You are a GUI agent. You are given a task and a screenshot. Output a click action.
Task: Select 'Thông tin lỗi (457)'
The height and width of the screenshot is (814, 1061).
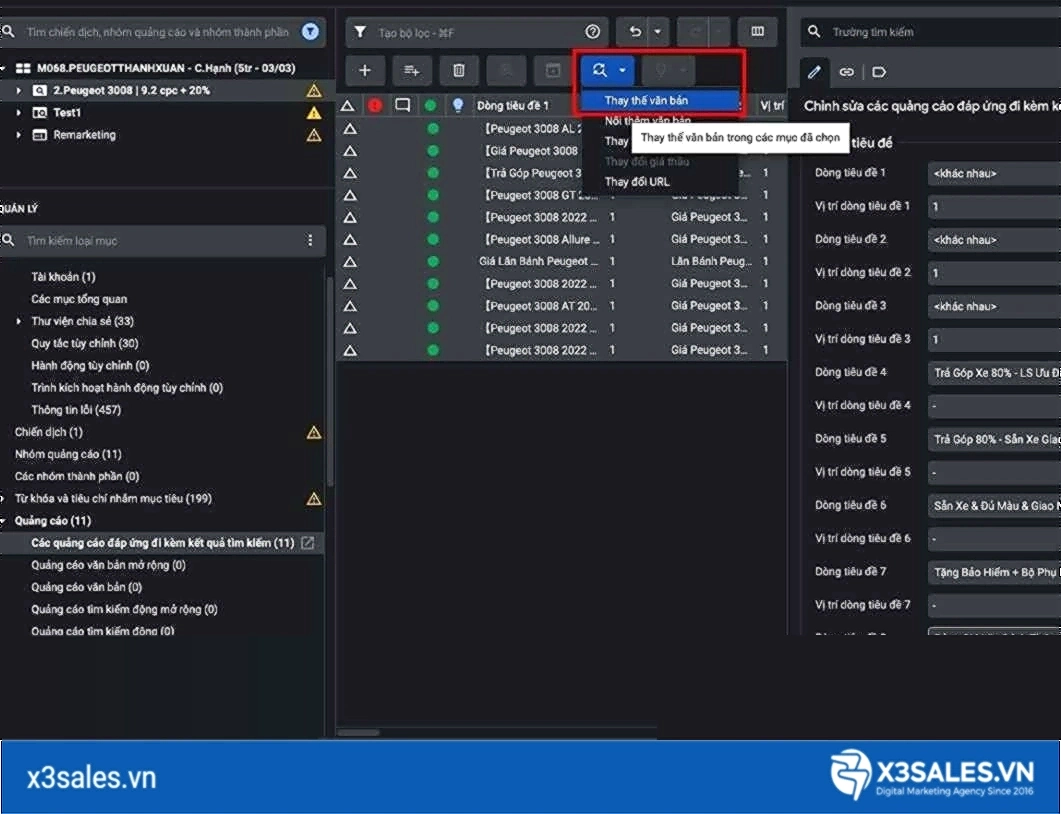pos(76,410)
